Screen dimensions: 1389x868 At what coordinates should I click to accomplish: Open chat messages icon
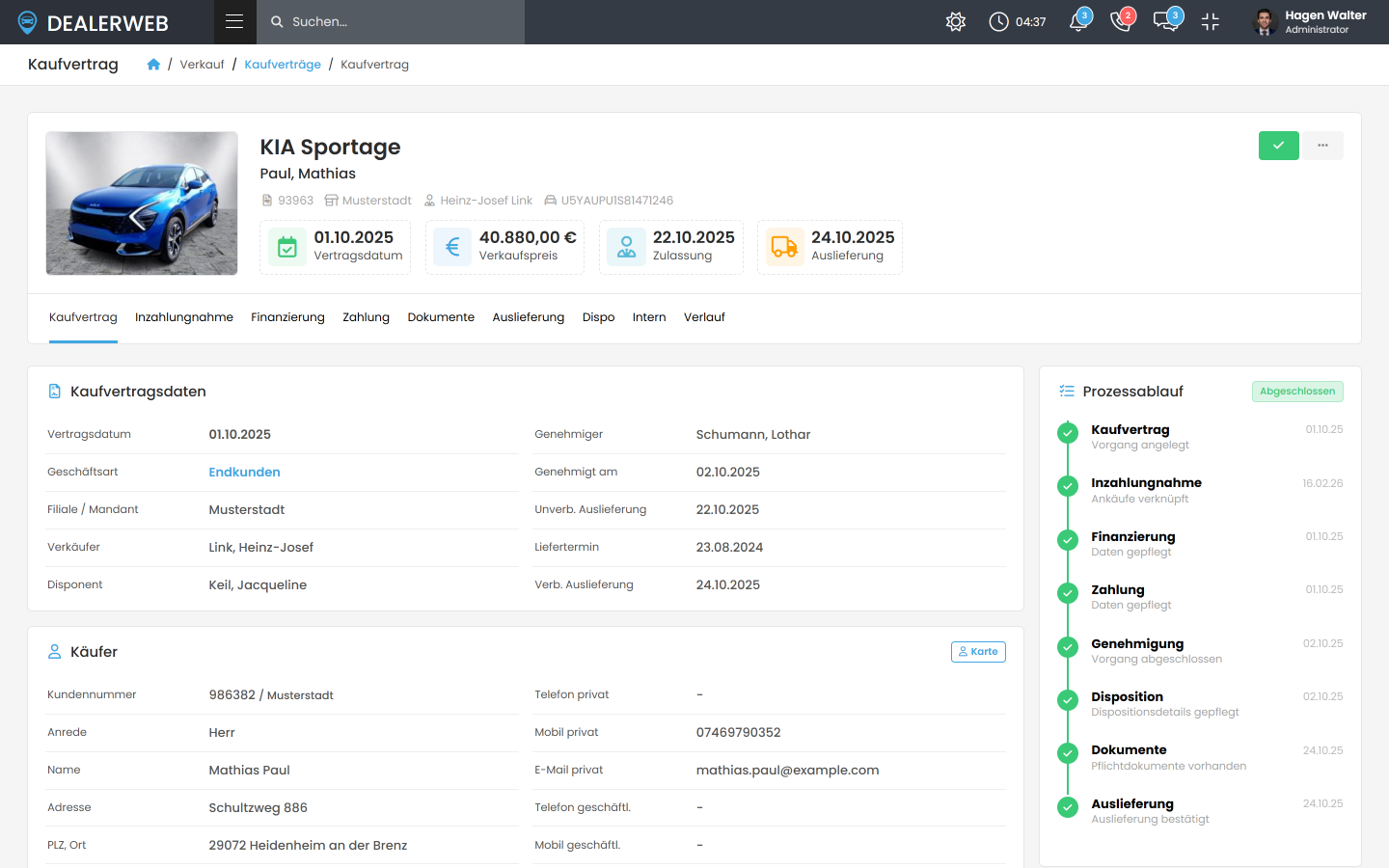click(x=1166, y=21)
